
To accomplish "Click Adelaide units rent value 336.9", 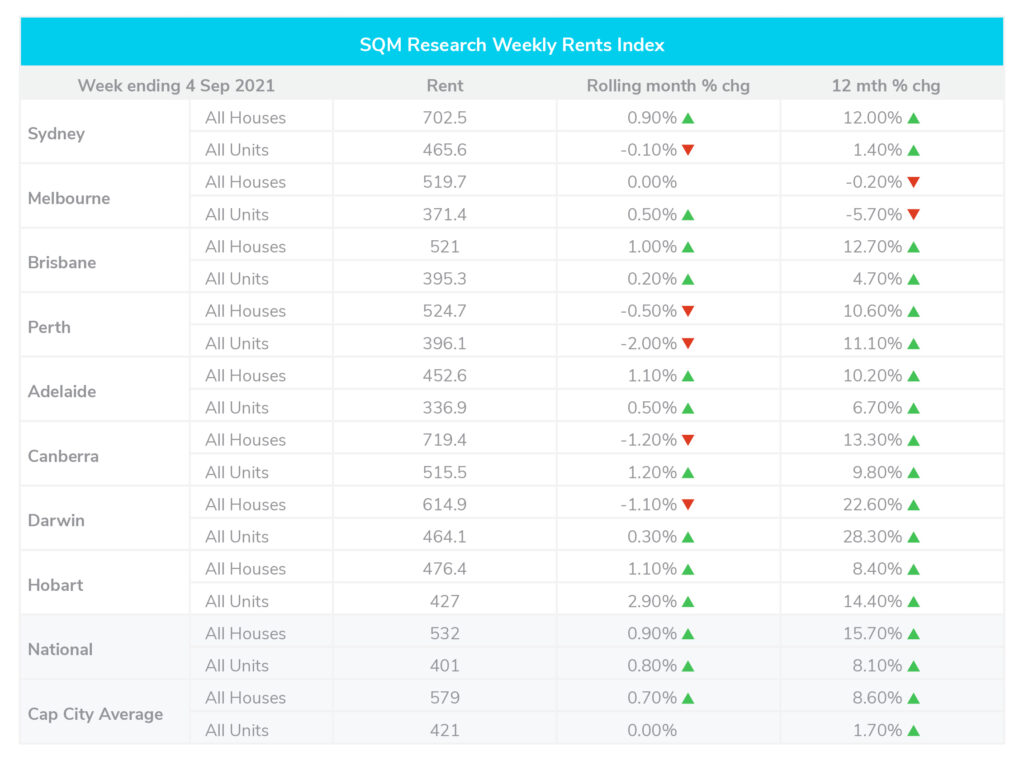I will (444, 408).
